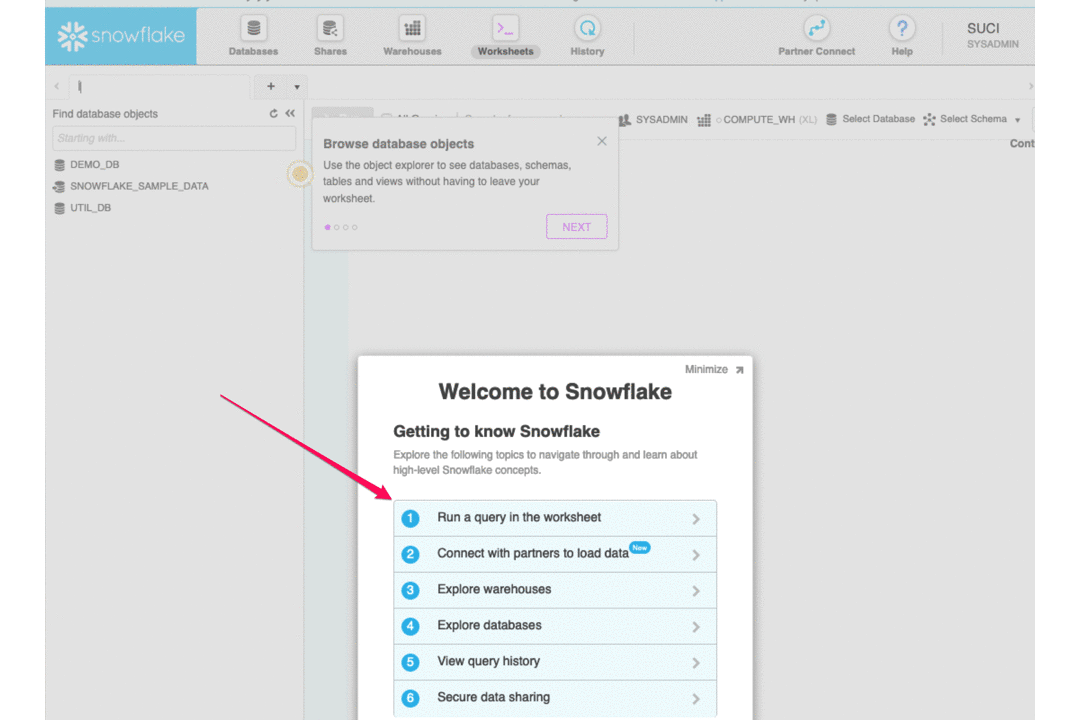1080x720 pixels.
Task: Open the Warehouses page icon
Action: [412, 29]
